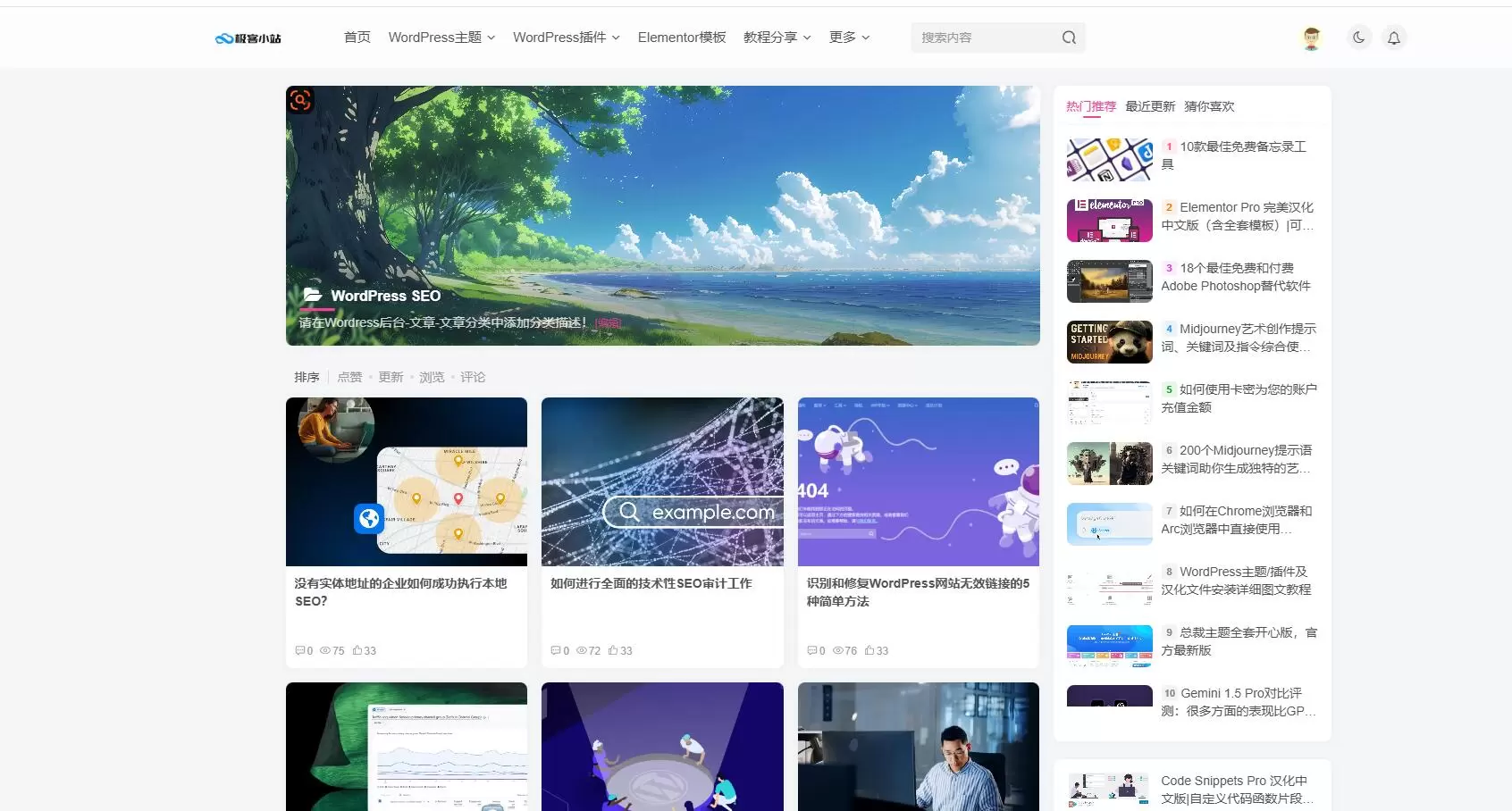The height and width of the screenshot is (811, 1512).
Task: Click the search magnifier icon
Action: [1069, 38]
